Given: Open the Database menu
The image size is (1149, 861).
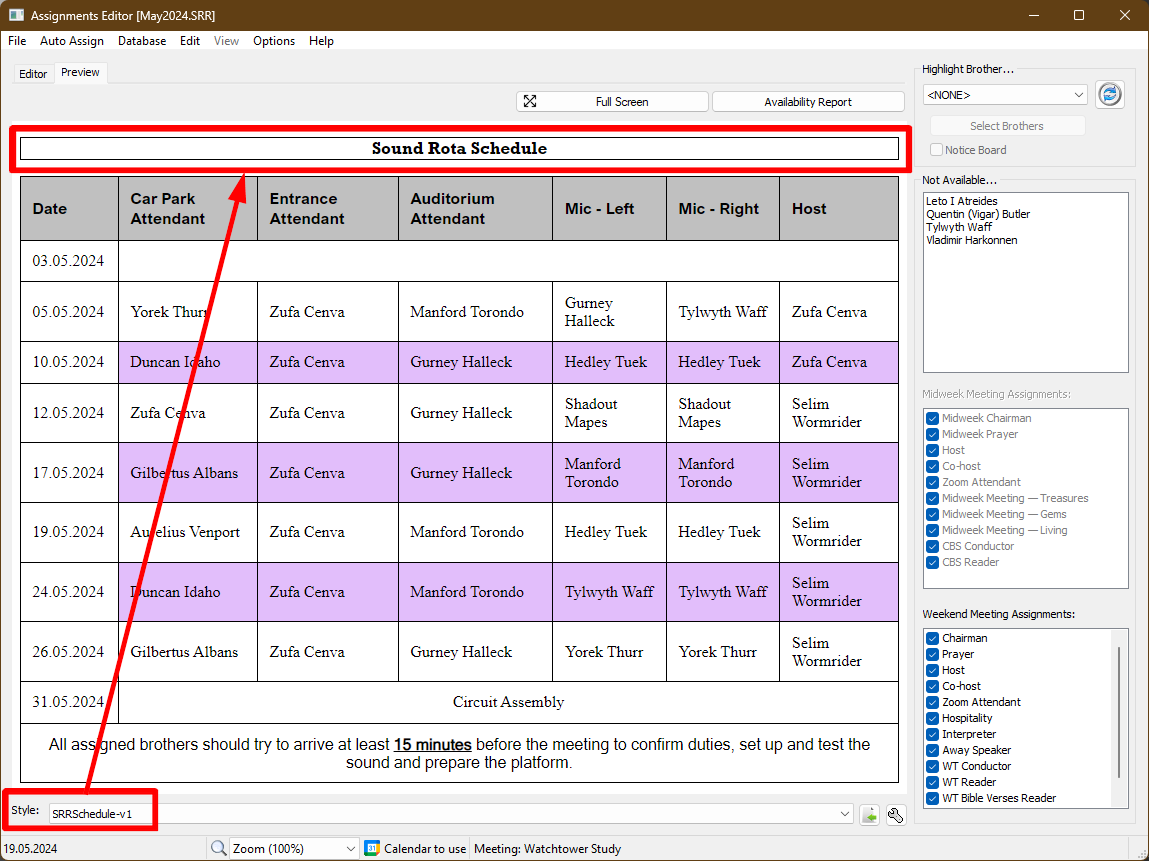Looking at the screenshot, I should tap(142, 41).
